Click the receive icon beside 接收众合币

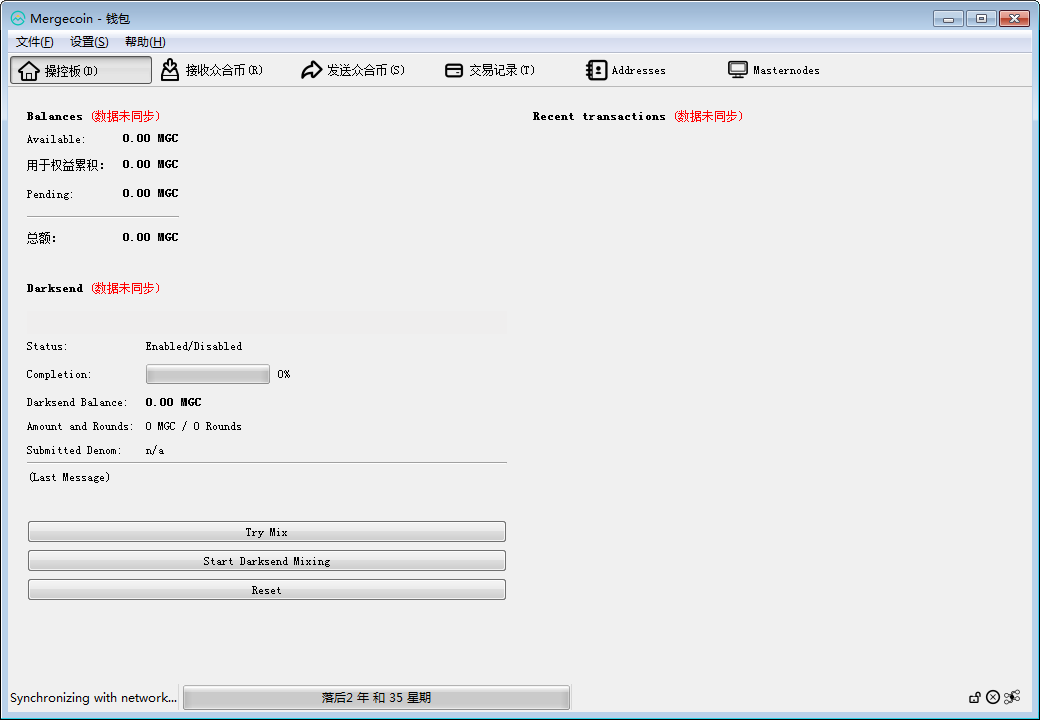[x=170, y=70]
